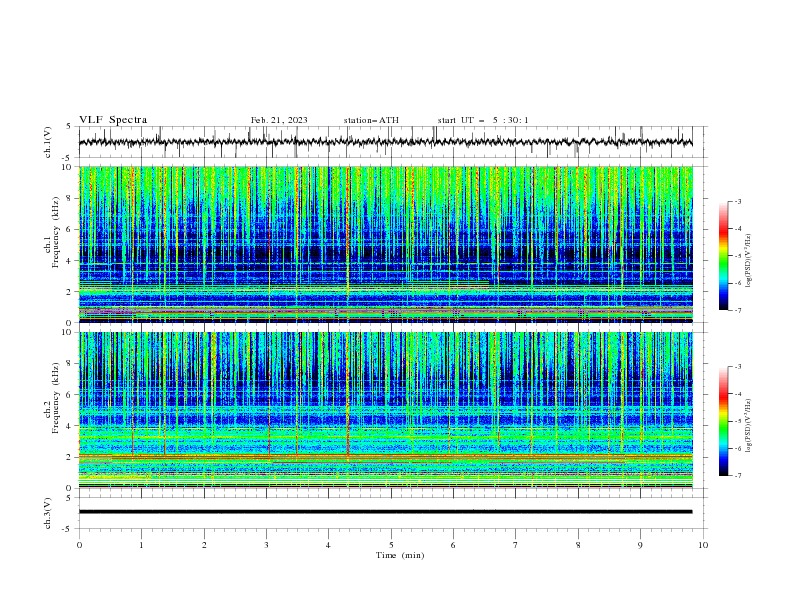Click the "VLF Spectra" title text

pyautogui.click(x=113, y=120)
